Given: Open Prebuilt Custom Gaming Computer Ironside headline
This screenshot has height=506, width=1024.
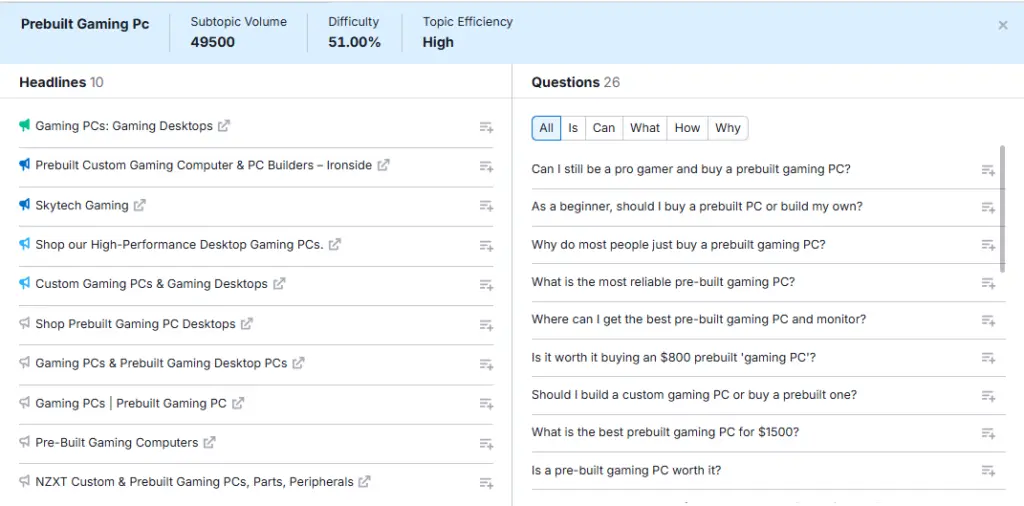Looking at the screenshot, I should 203,165.
